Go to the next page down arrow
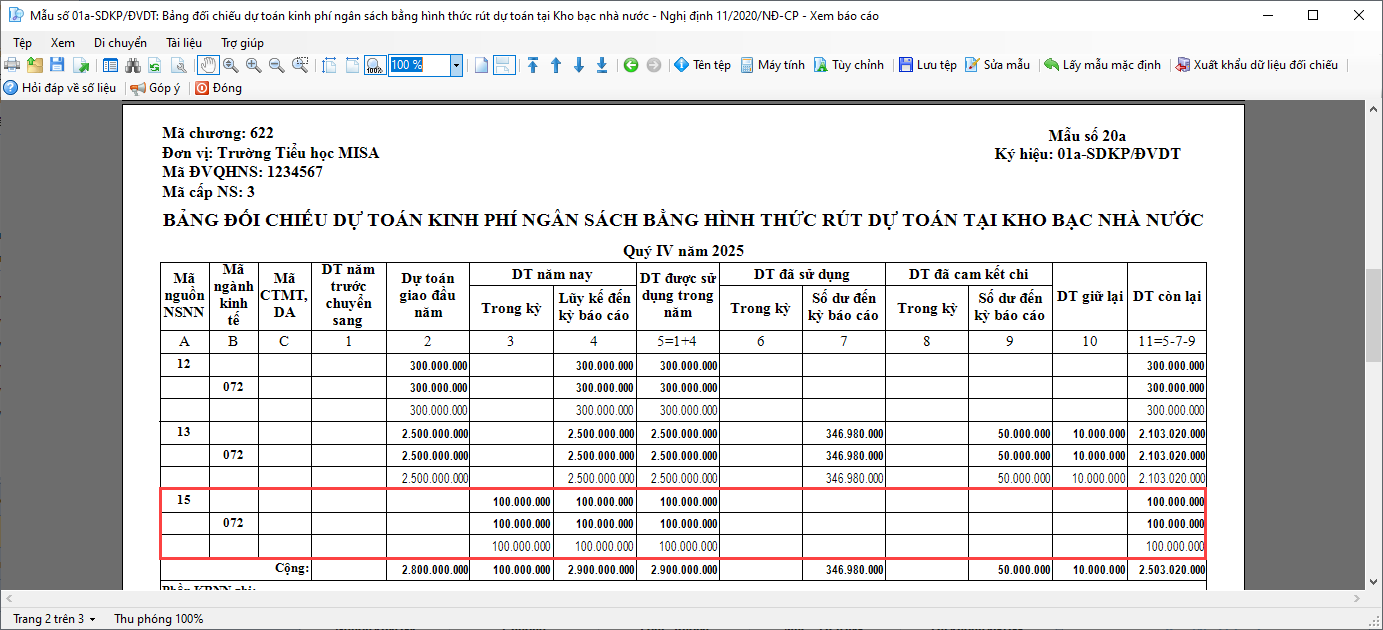Screen dimensions: 1383x630 coord(579,65)
